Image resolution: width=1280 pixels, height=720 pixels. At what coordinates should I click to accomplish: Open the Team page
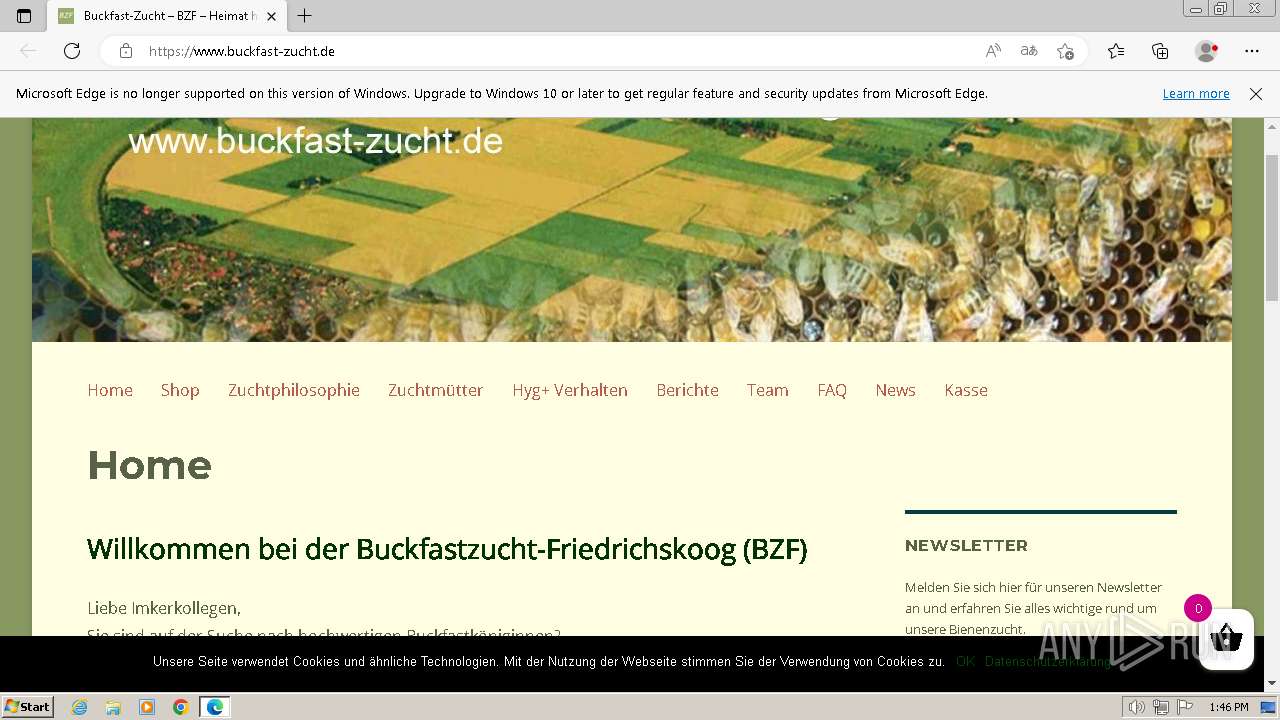click(x=768, y=390)
